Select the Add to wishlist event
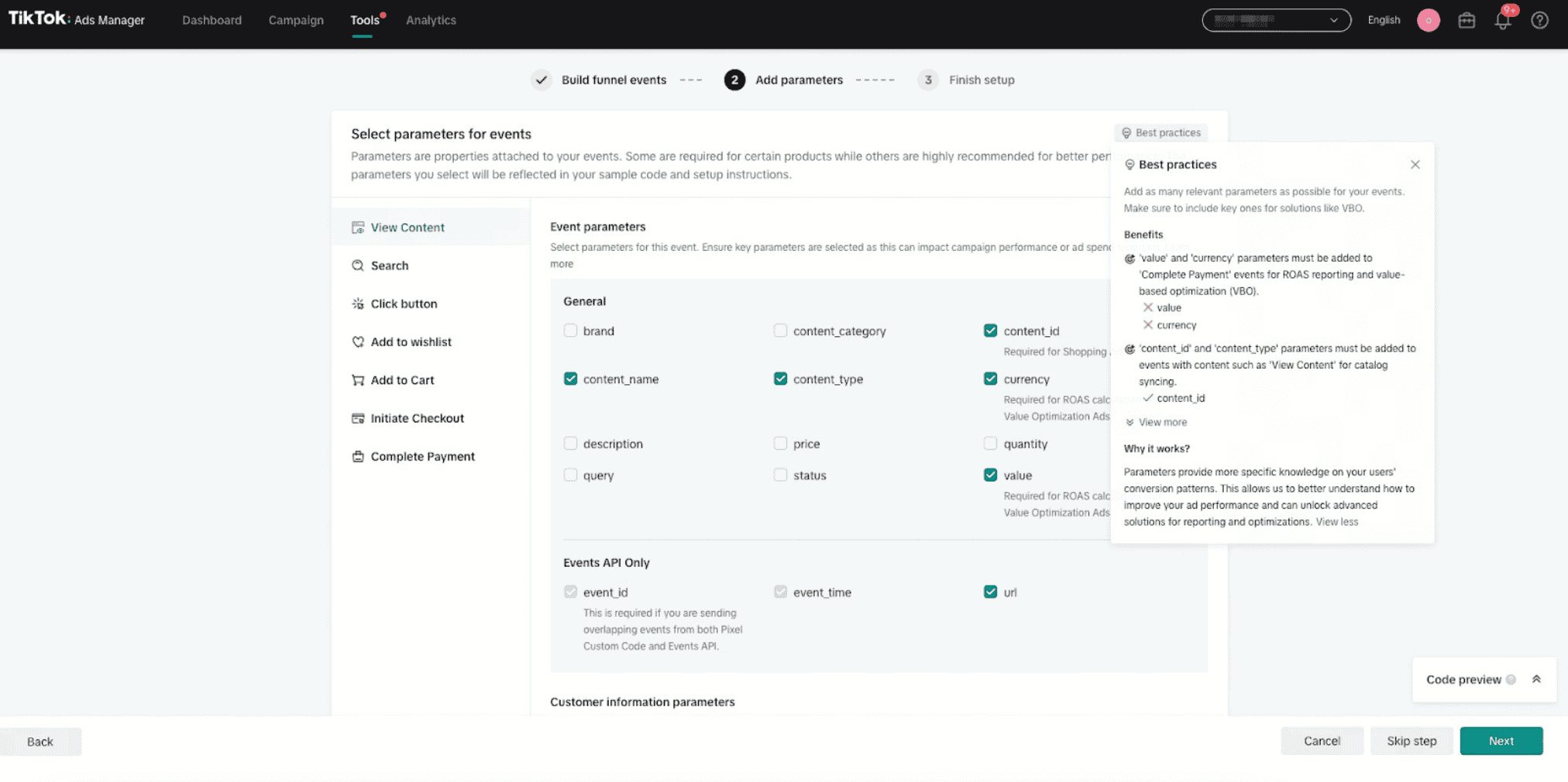The image size is (1568, 782). (431, 341)
